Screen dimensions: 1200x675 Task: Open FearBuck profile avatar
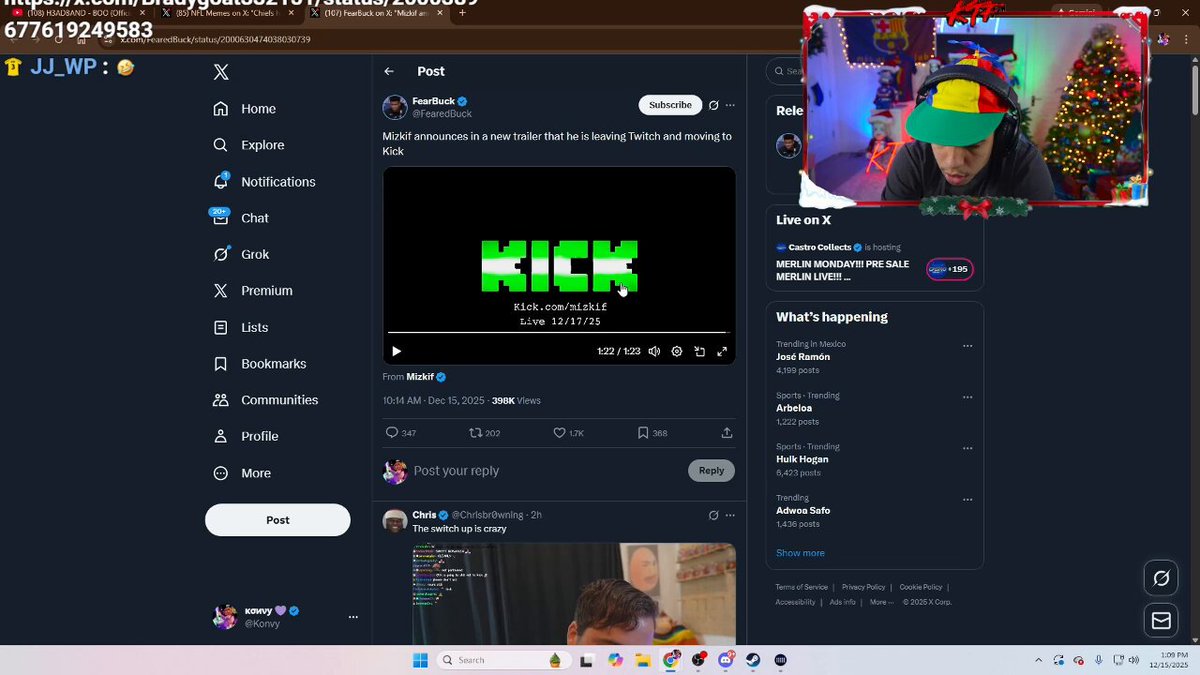[394, 108]
